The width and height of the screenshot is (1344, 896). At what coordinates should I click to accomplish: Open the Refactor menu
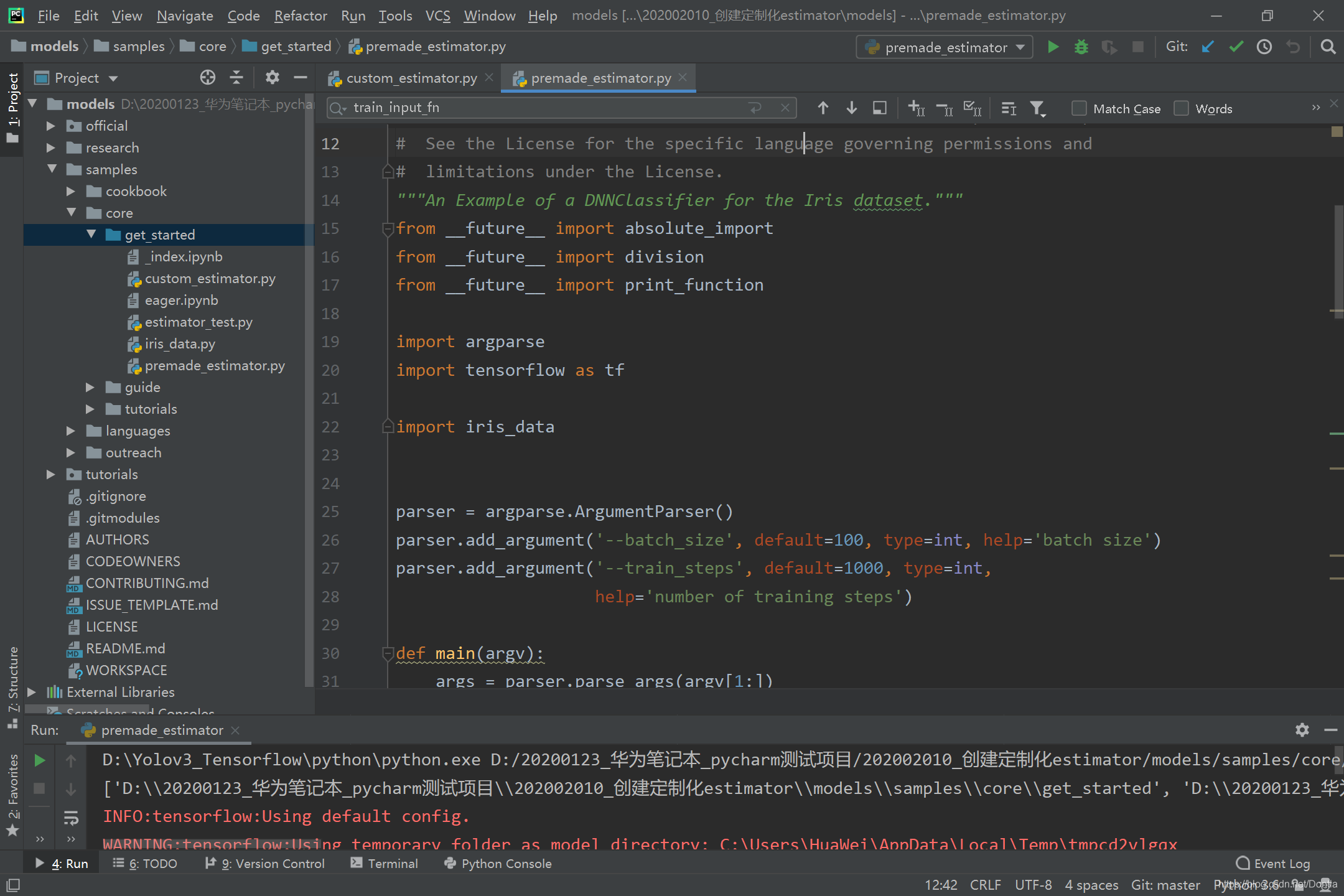click(x=300, y=16)
